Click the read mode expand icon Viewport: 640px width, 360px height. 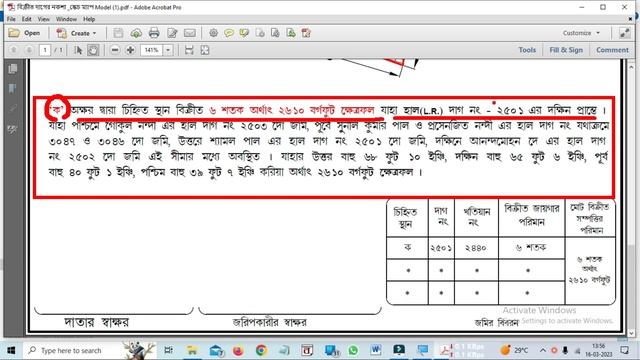pyautogui.click(x=624, y=33)
